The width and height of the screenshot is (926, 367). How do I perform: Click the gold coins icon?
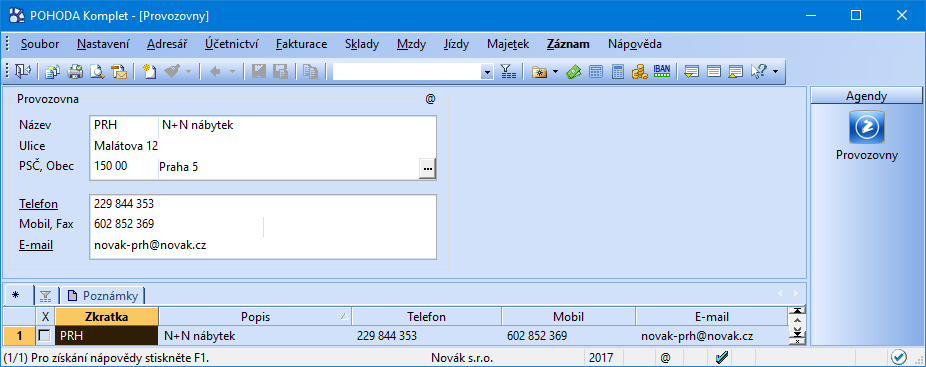[640, 72]
